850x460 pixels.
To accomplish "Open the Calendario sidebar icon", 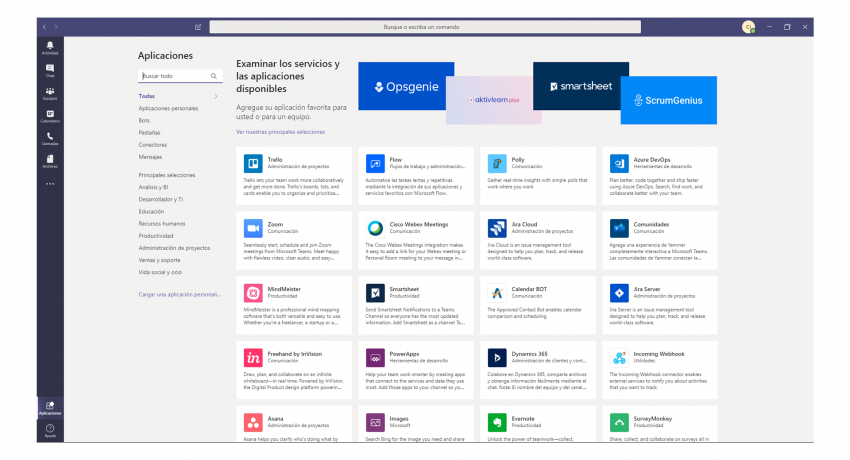I will (50, 116).
